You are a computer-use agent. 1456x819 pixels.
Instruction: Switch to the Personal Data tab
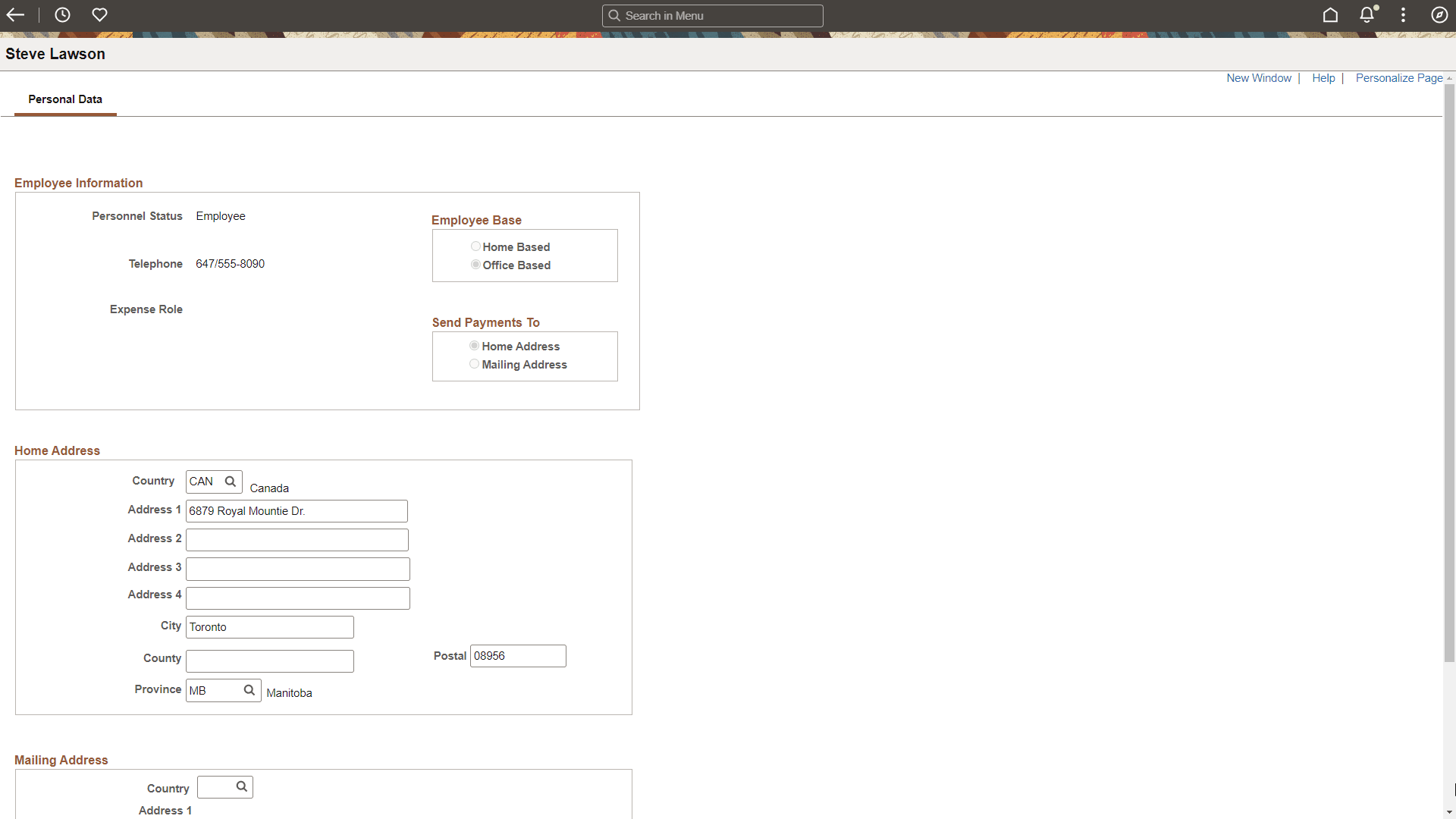65,99
